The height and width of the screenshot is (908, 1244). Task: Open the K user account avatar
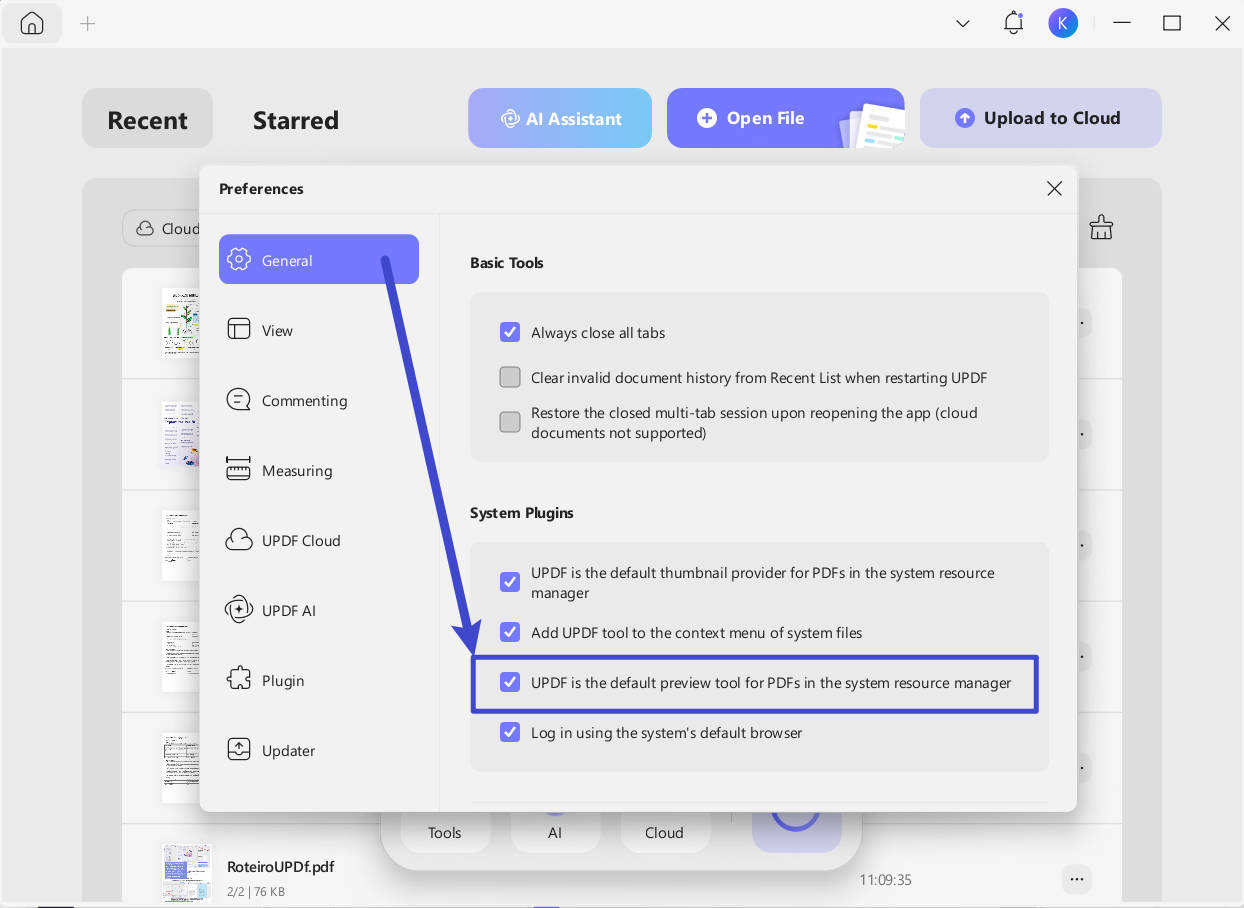[1063, 22]
